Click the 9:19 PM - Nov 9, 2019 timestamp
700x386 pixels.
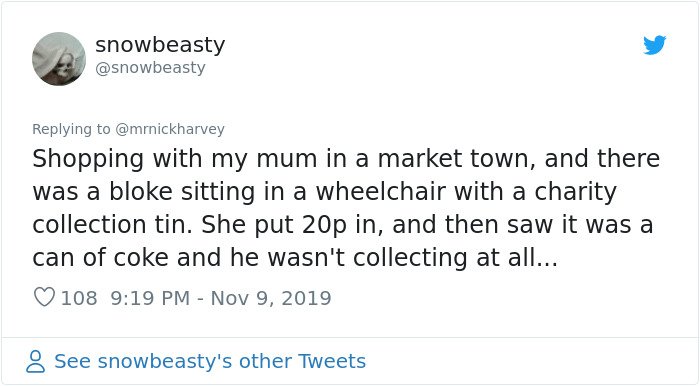point(221,298)
